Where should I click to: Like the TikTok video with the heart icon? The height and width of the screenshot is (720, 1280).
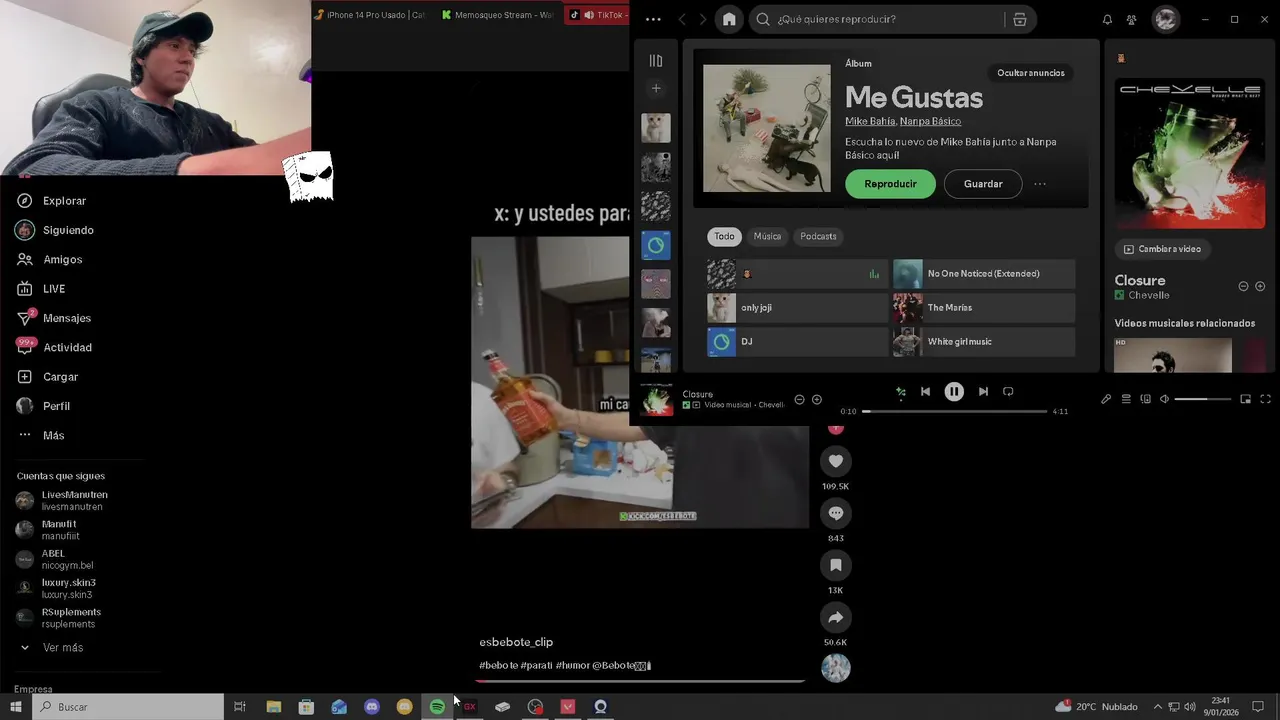pyautogui.click(x=836, y=461)
